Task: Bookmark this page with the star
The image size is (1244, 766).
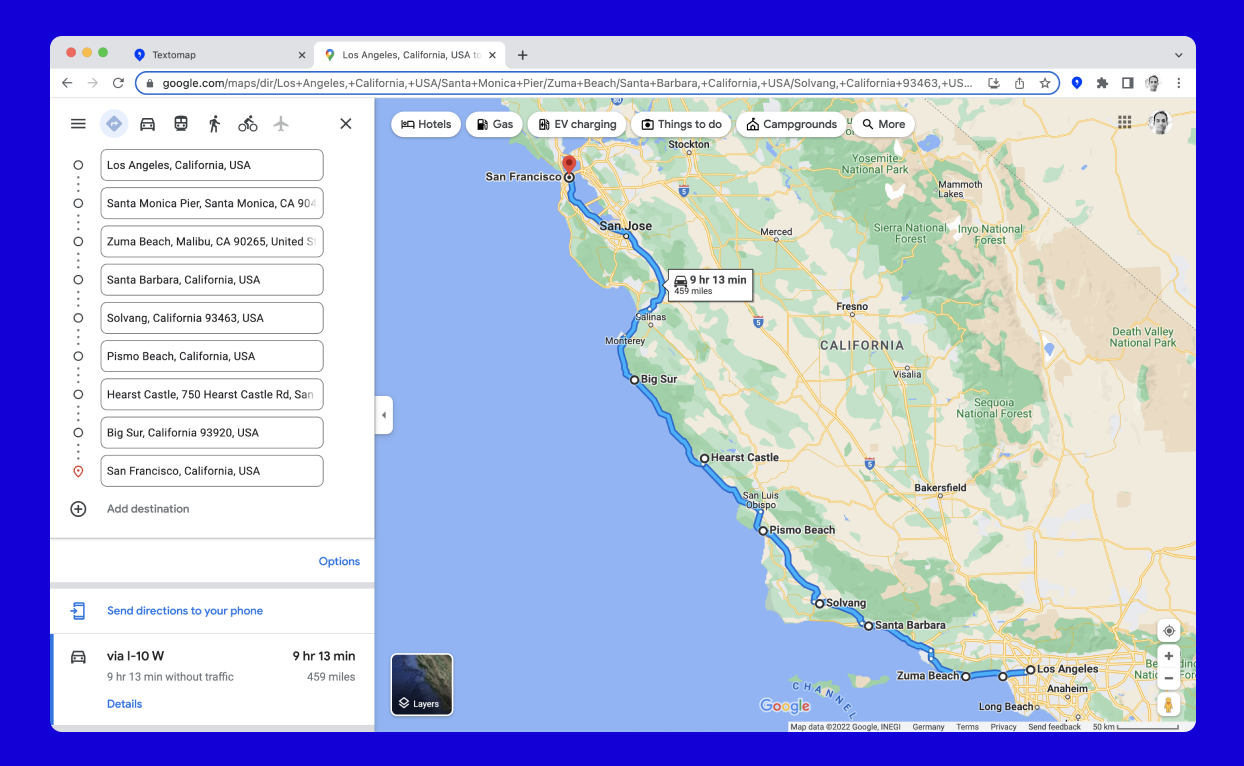Action: pyautogui.click(x=1045, y=83)
